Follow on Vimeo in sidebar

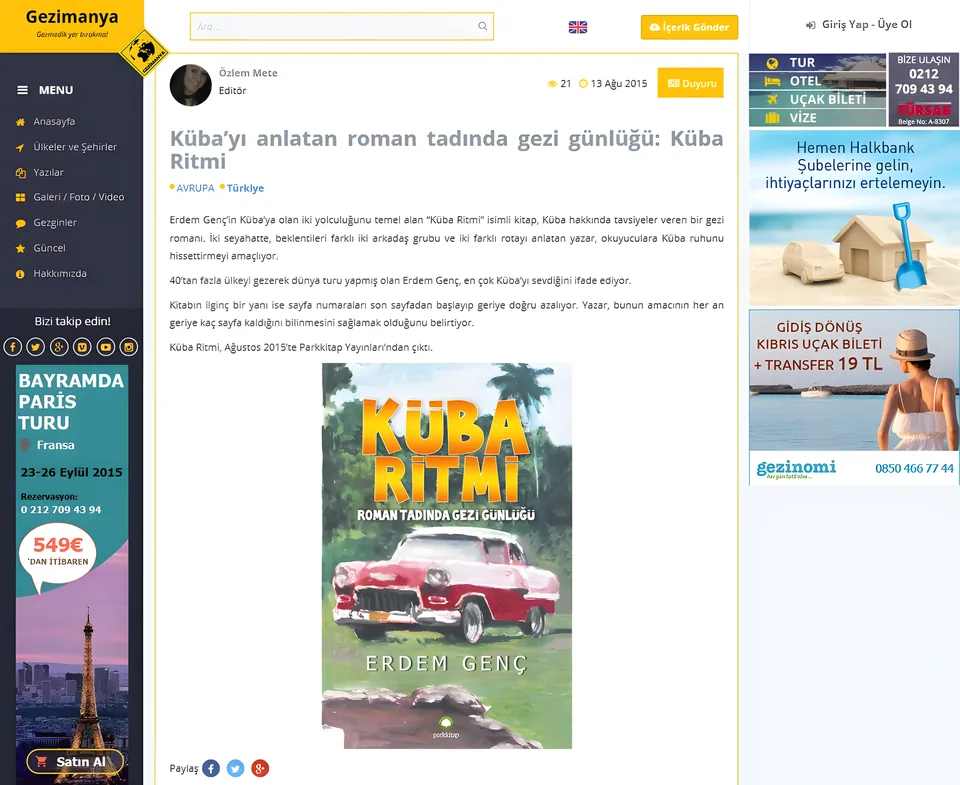click(x=82, y=347)
